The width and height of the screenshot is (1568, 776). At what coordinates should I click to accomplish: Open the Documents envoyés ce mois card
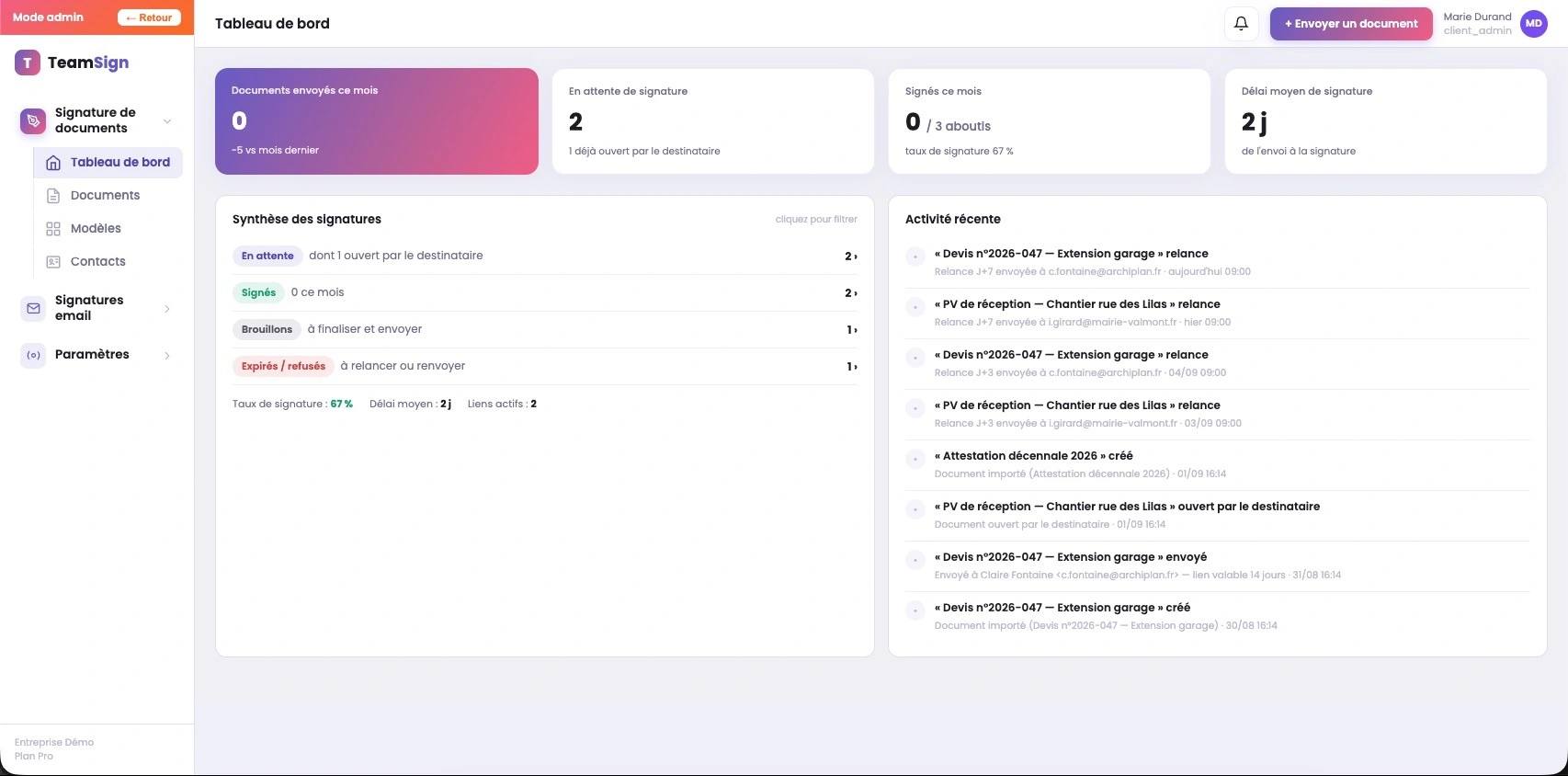click(377, 121)
